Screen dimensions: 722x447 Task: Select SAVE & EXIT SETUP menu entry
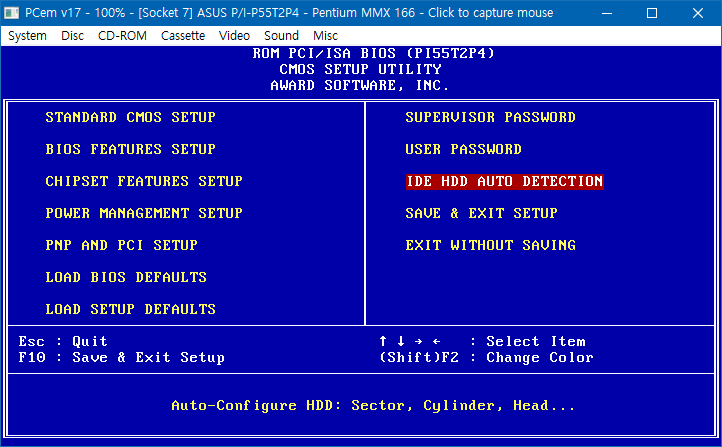click(x=481, y=213)
